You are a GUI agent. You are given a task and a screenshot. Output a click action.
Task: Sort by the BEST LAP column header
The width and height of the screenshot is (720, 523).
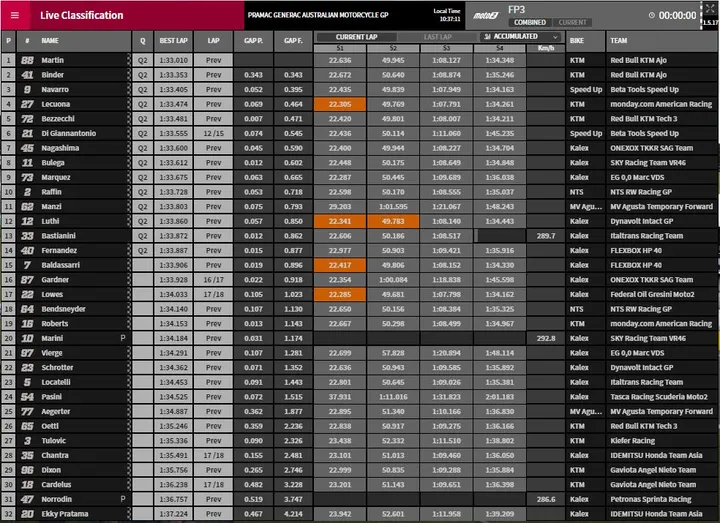174,41
